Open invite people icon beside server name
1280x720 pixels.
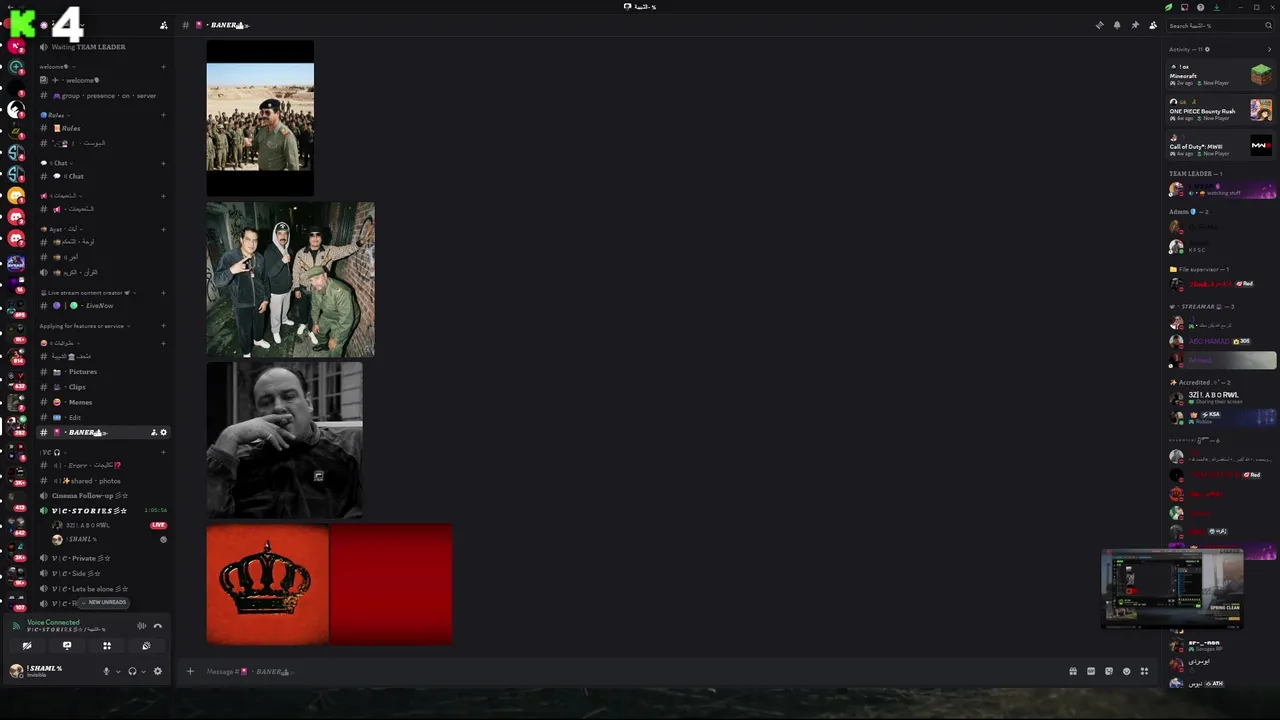[x=163, y=25]
